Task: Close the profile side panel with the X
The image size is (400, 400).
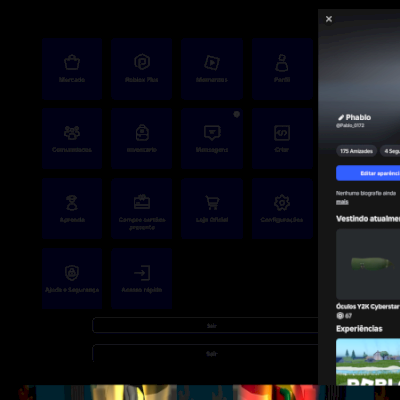Action: pos(329,19)
